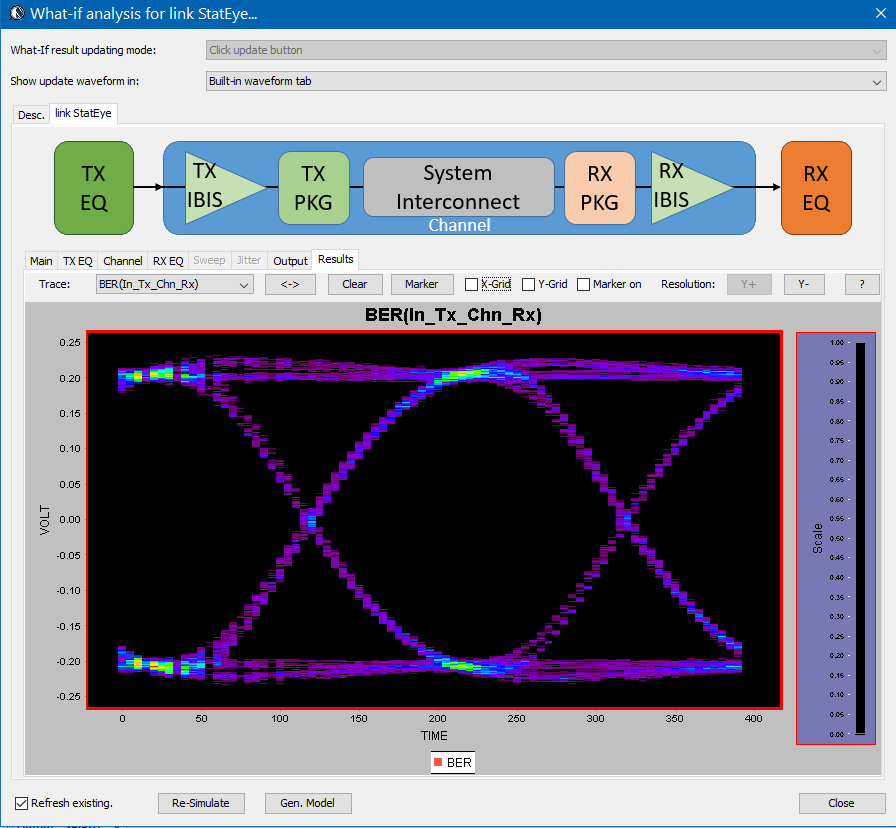Enable the X-Grid checkbox

(472, 284)
